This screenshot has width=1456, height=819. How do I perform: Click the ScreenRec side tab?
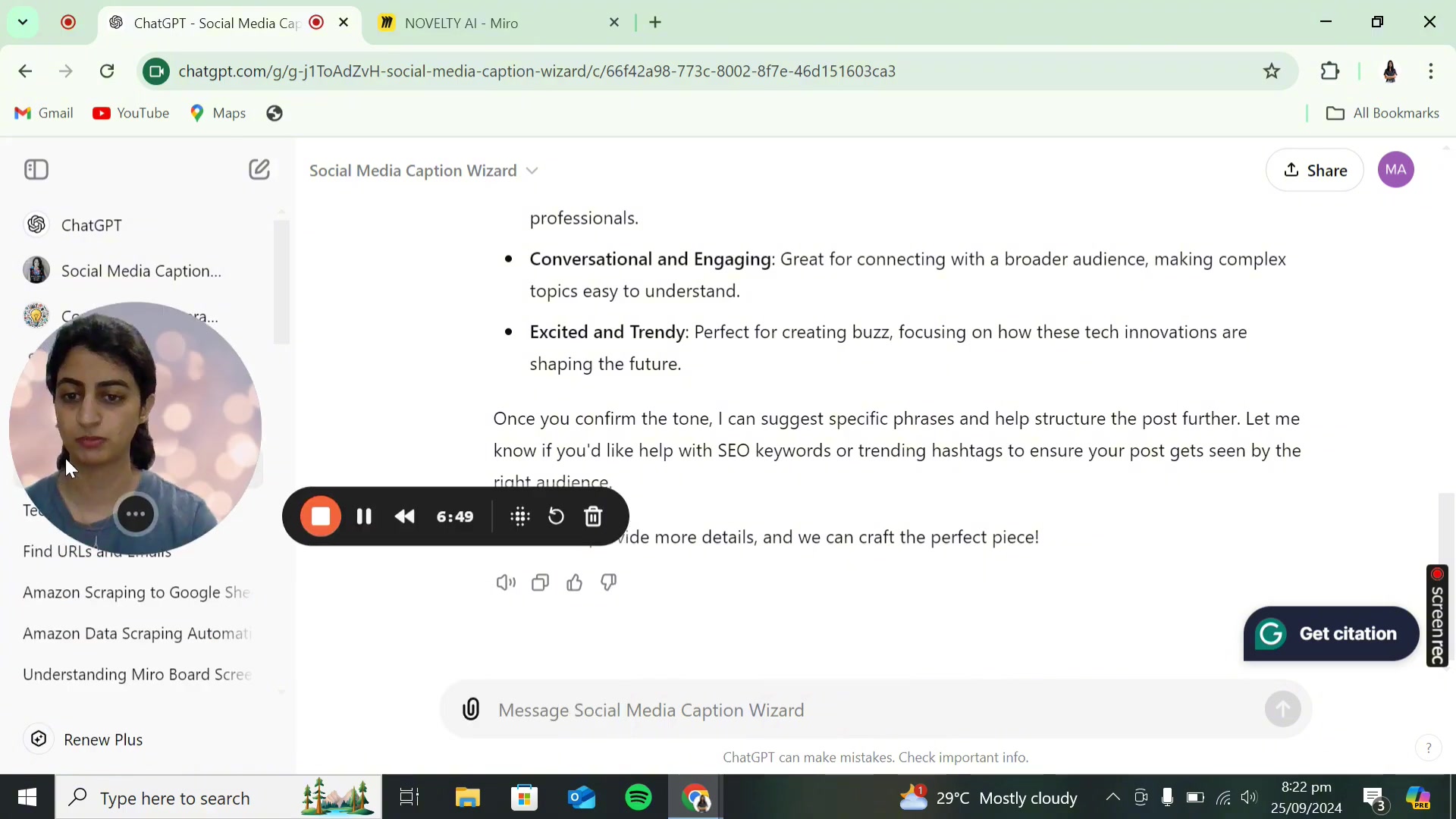click(x=1437, y=616)
